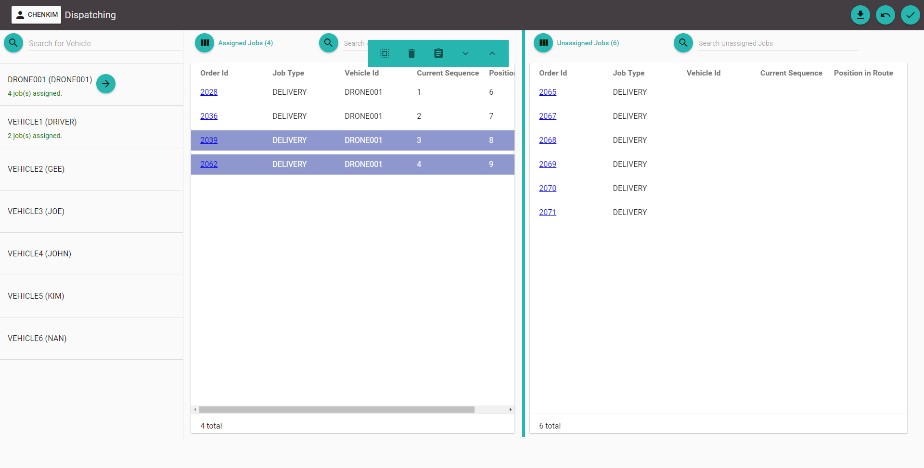Click Order Id header in Unassigned Jobs table
The image size is (924, 468).
[x=553, y=73]
